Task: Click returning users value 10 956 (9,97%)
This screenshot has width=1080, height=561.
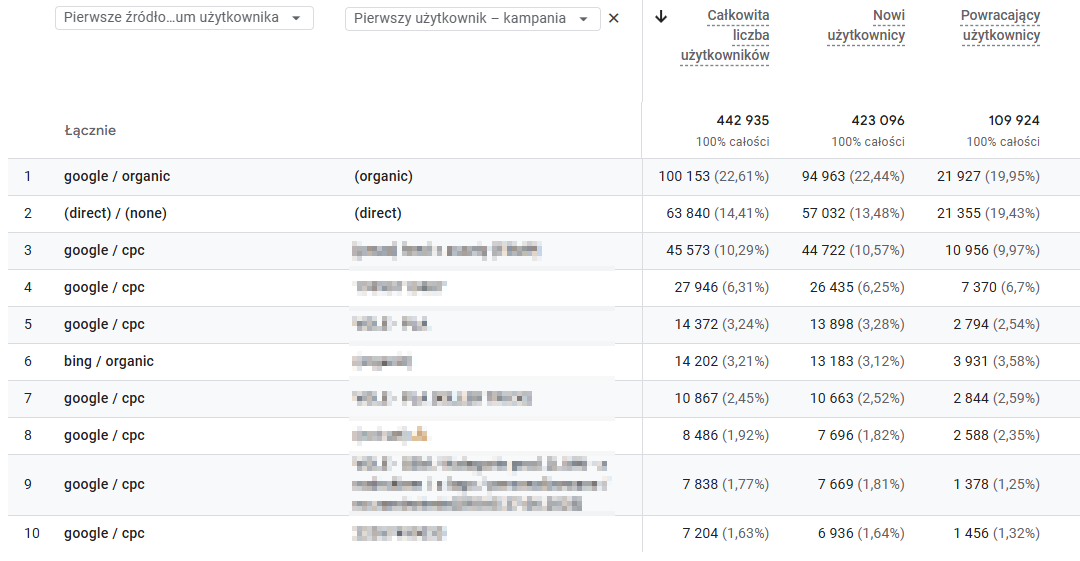Action: point(993,251)
